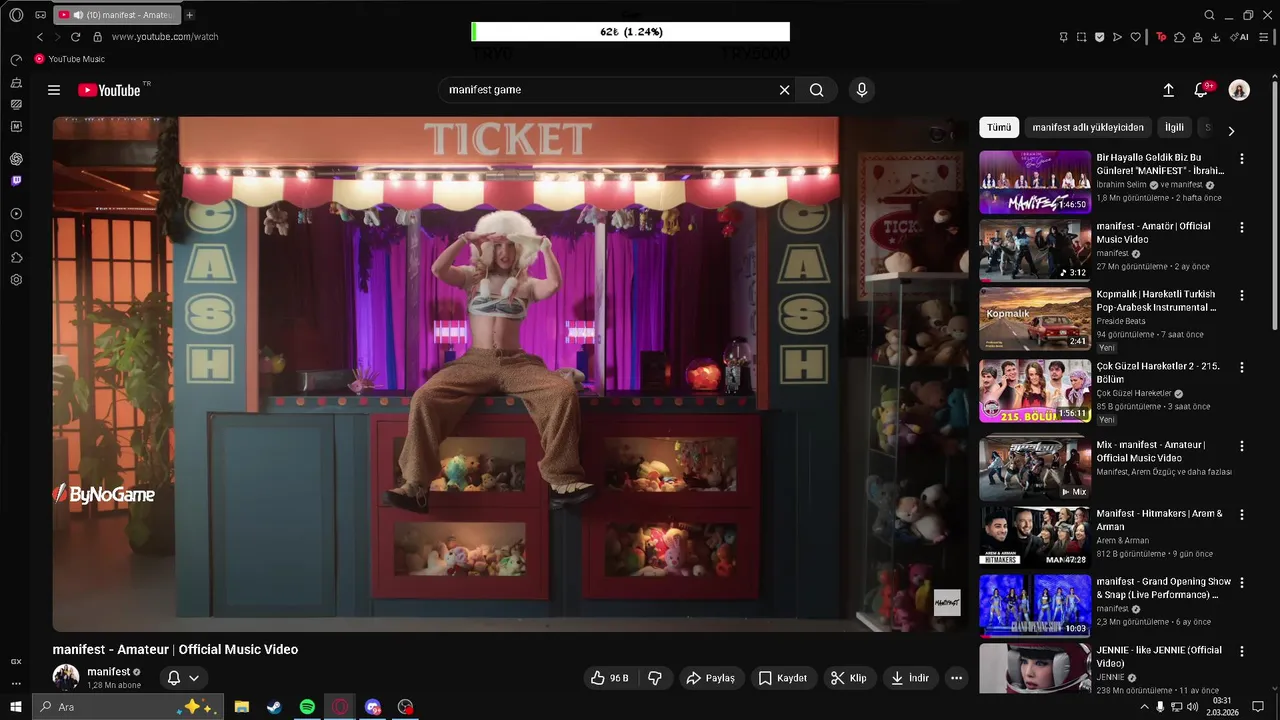Open the sidebar AI chat icon
This screenshot has height=720, width=1280.
click(16, 159)
